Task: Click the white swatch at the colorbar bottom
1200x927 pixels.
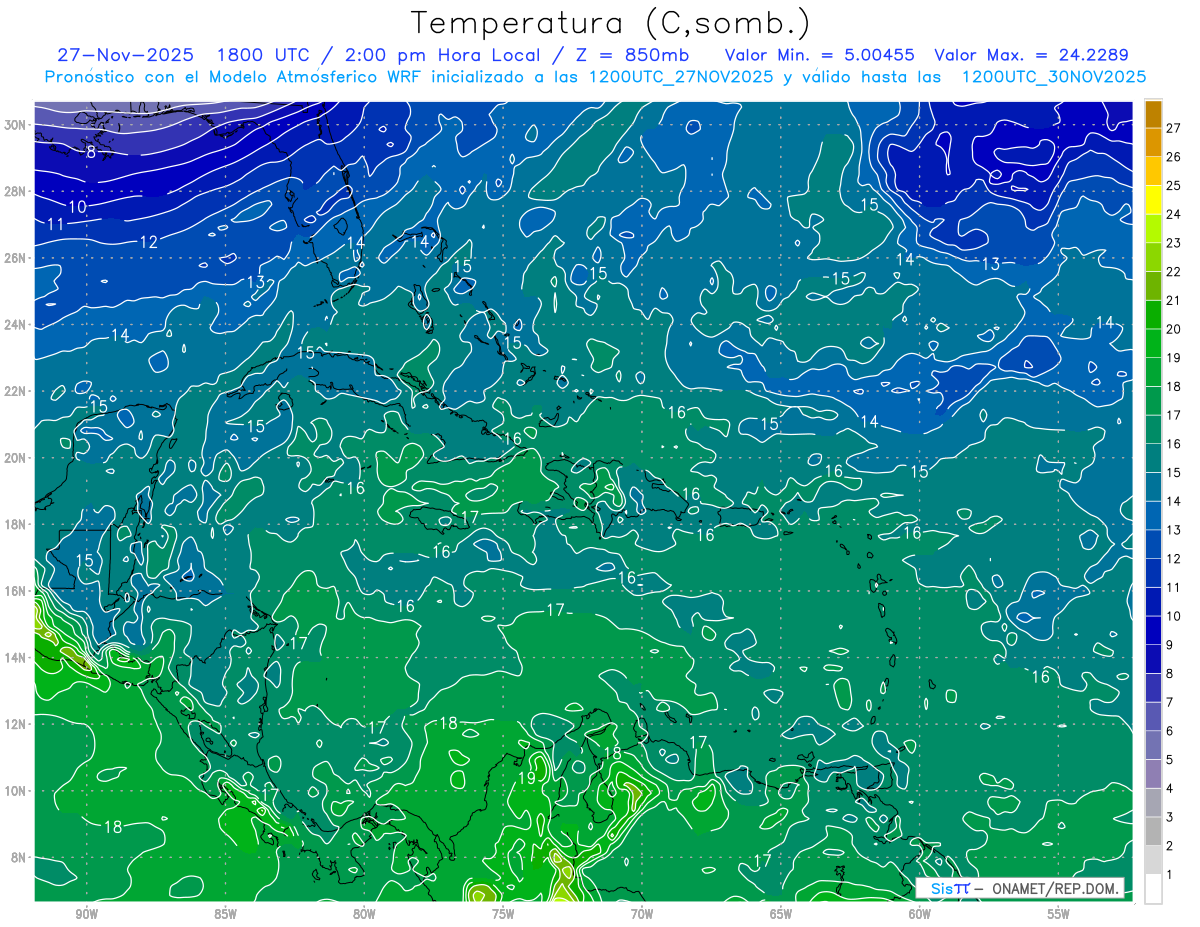Action: pyautogui.click(x=1154, y=889)
